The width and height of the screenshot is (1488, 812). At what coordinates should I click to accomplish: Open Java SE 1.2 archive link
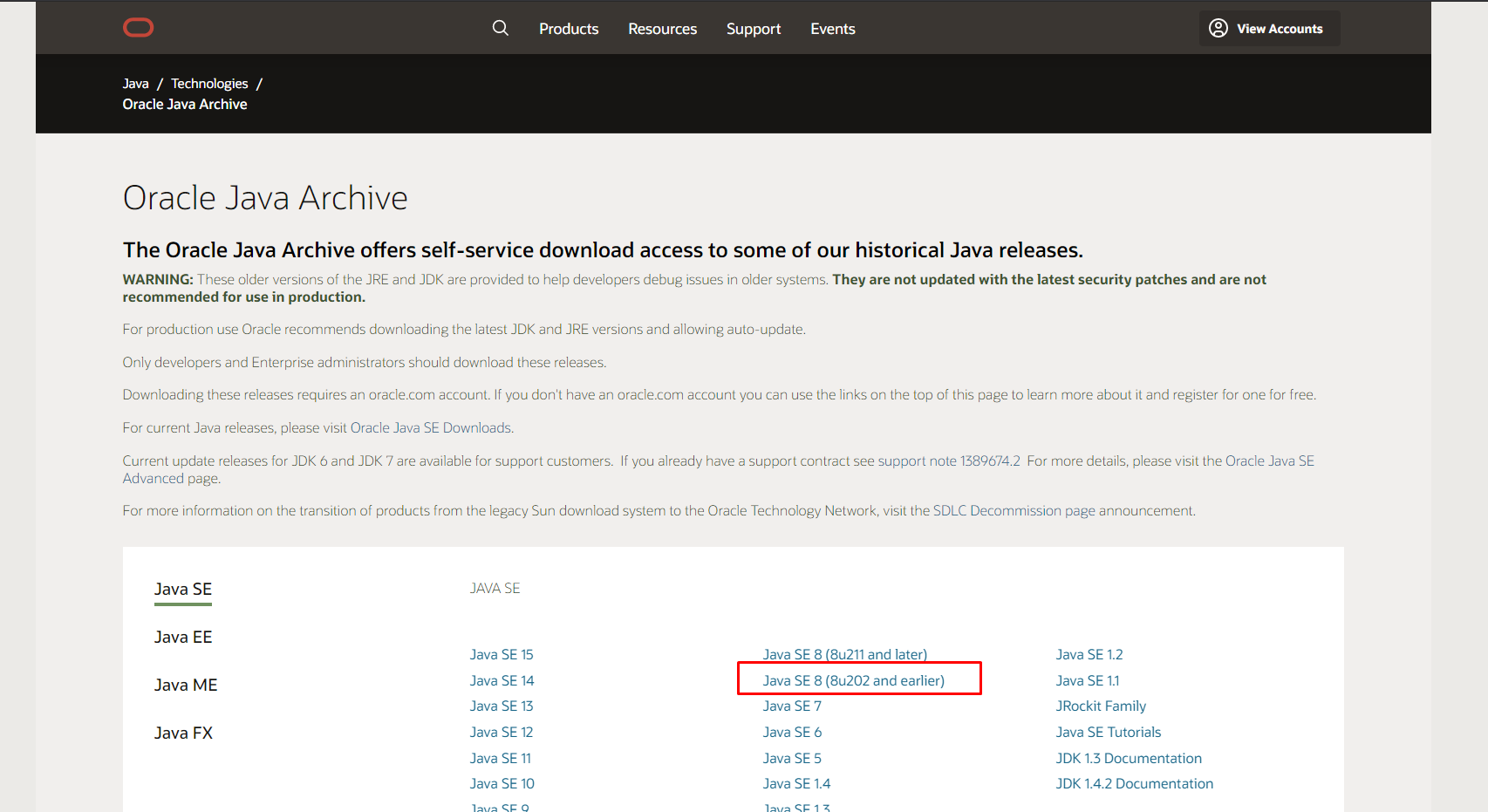click(1089, 654)
